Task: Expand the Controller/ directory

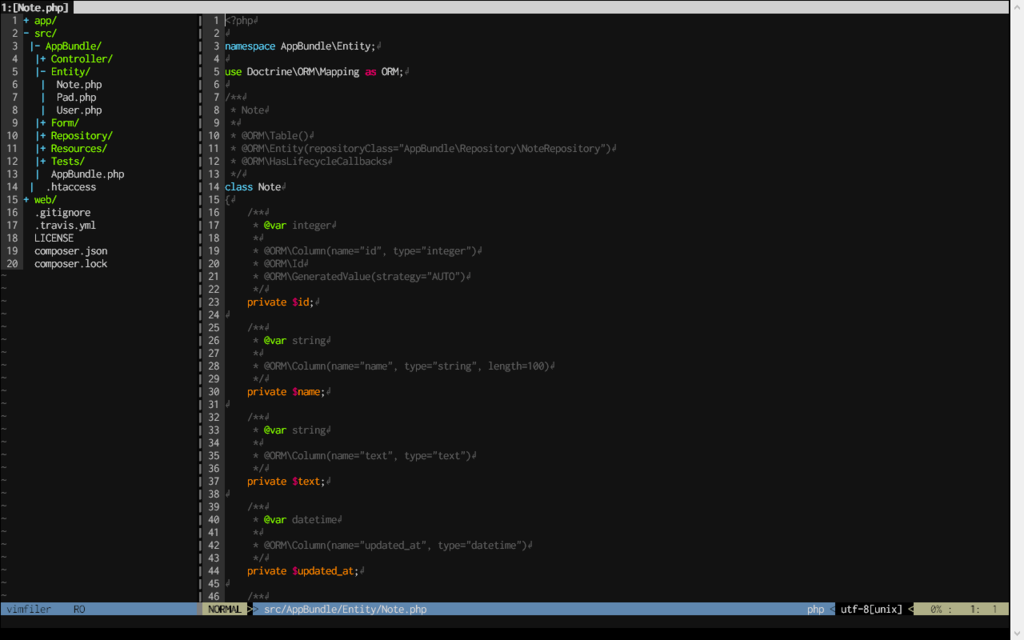Action: click(76, 59)
